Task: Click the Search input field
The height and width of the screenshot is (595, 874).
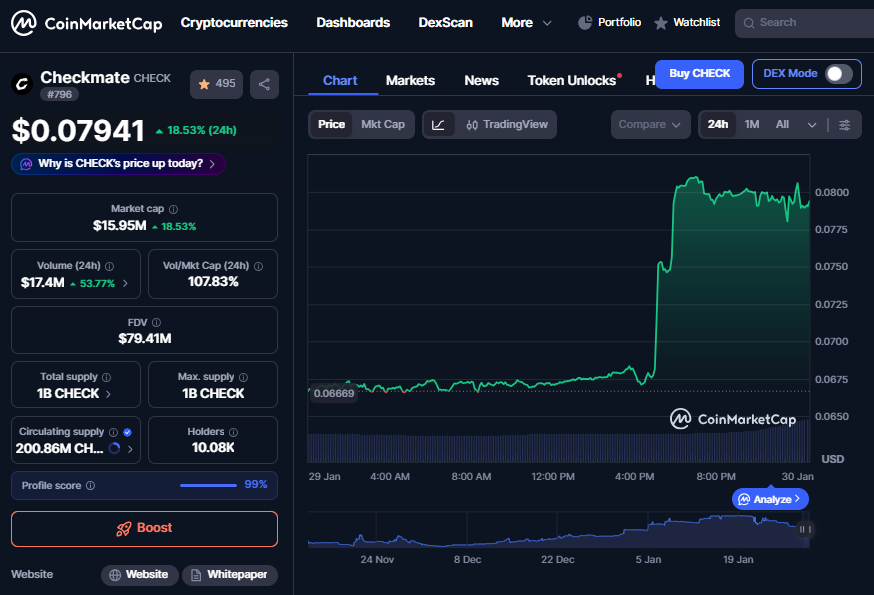Action: click(806, 23)
